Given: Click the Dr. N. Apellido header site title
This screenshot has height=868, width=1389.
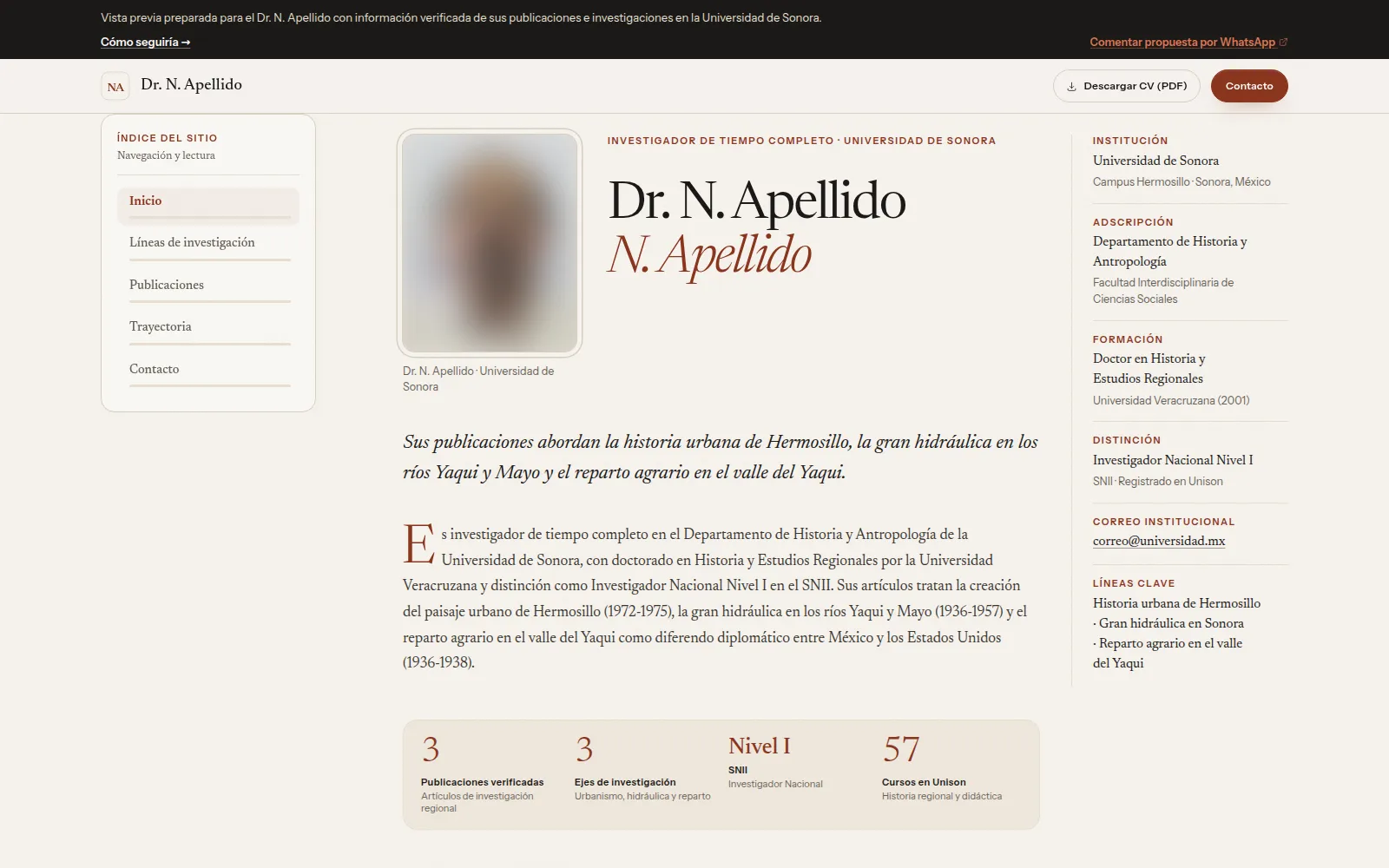Looking at the screenshot, I should coord(191,84).
